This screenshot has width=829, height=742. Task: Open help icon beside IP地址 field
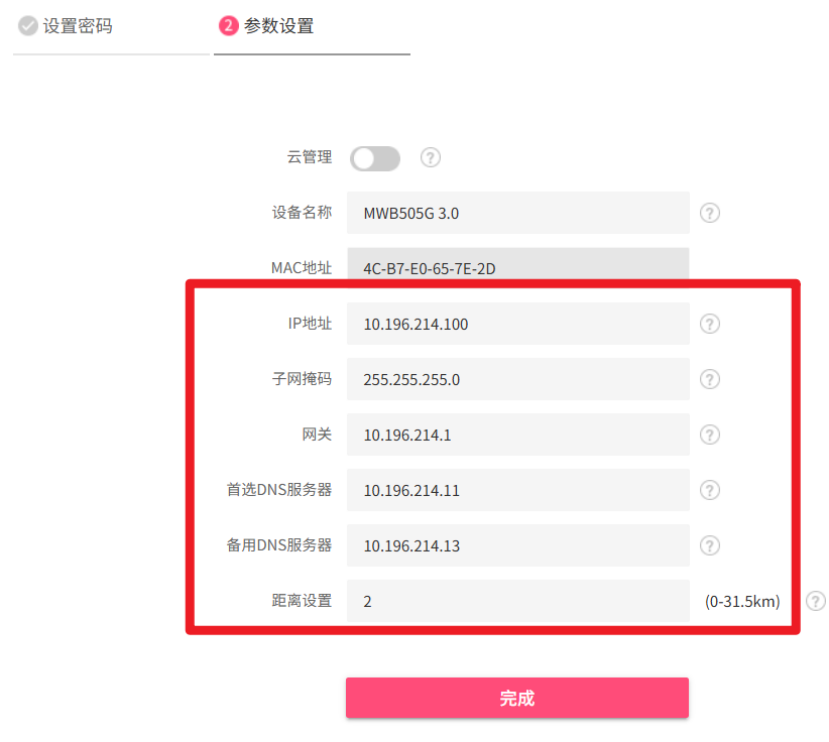pos(710,324)
